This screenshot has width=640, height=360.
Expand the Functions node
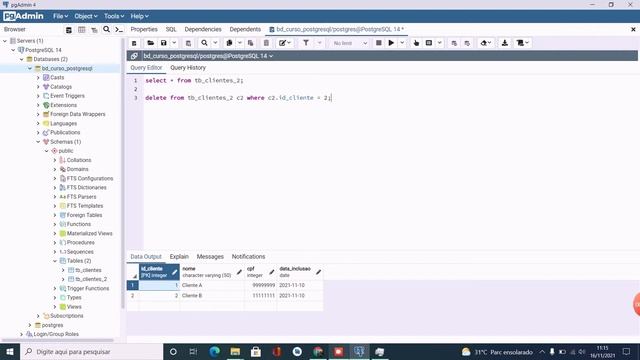55,224
